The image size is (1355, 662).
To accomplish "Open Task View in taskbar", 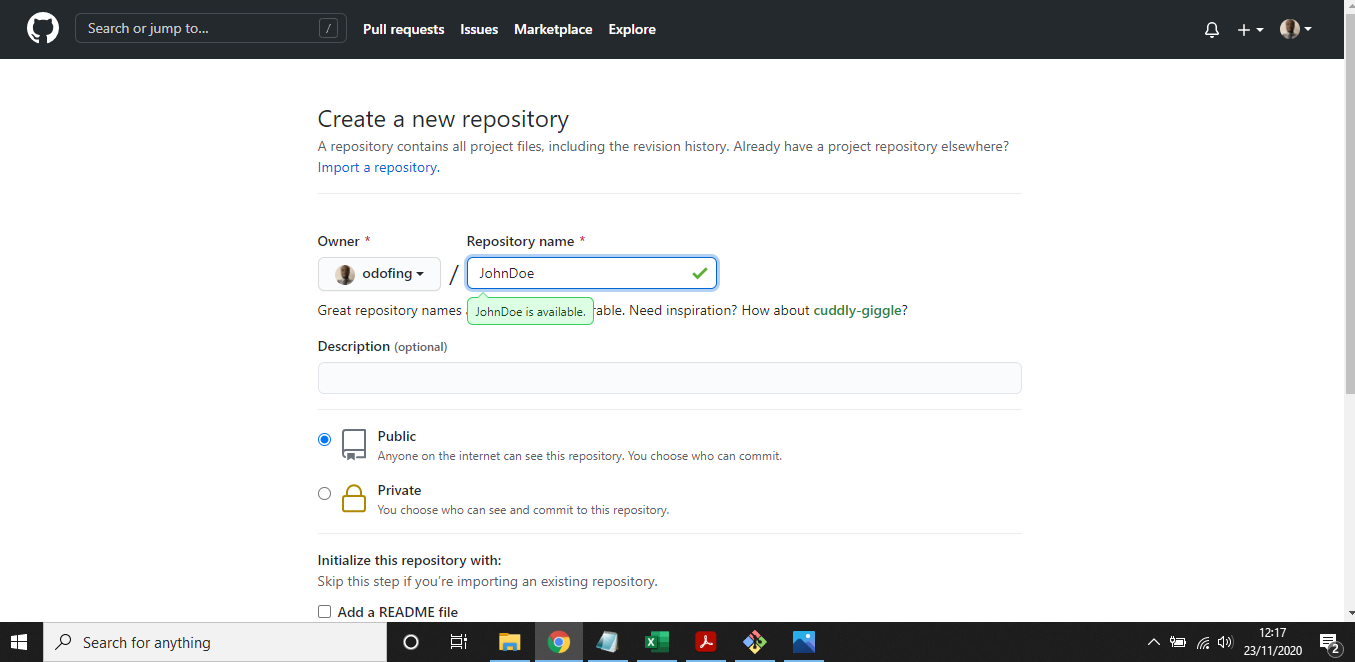I will pos(458,642).
